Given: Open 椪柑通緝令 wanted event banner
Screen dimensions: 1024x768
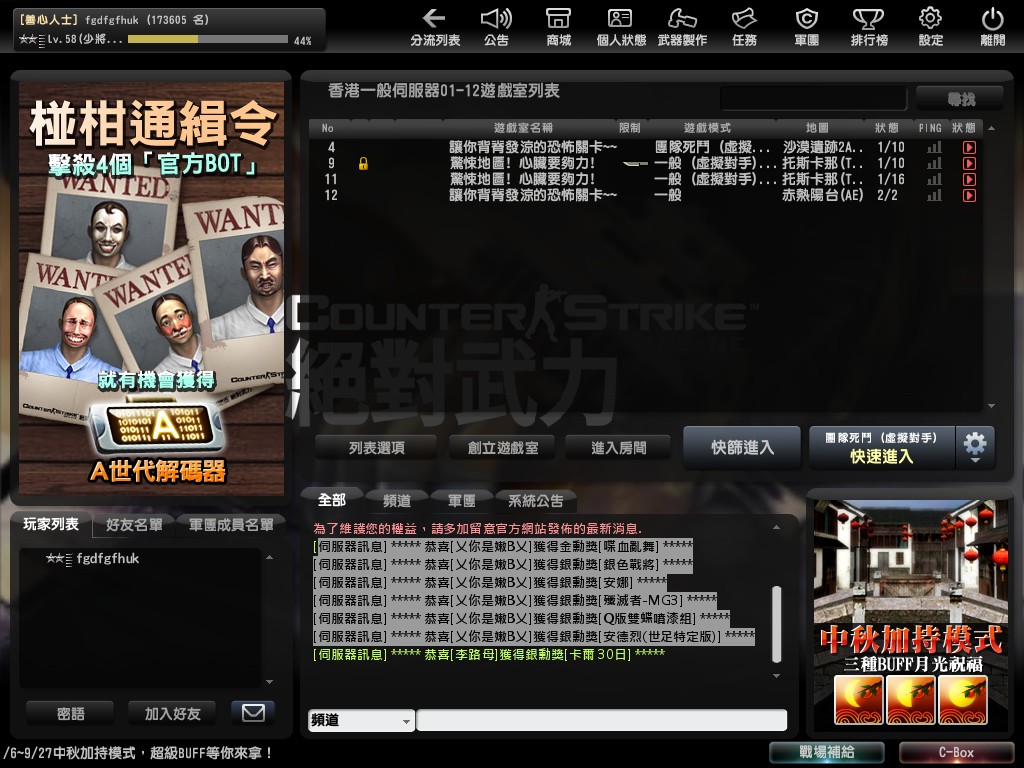Looking at the screenshot, I should (151, 288).
